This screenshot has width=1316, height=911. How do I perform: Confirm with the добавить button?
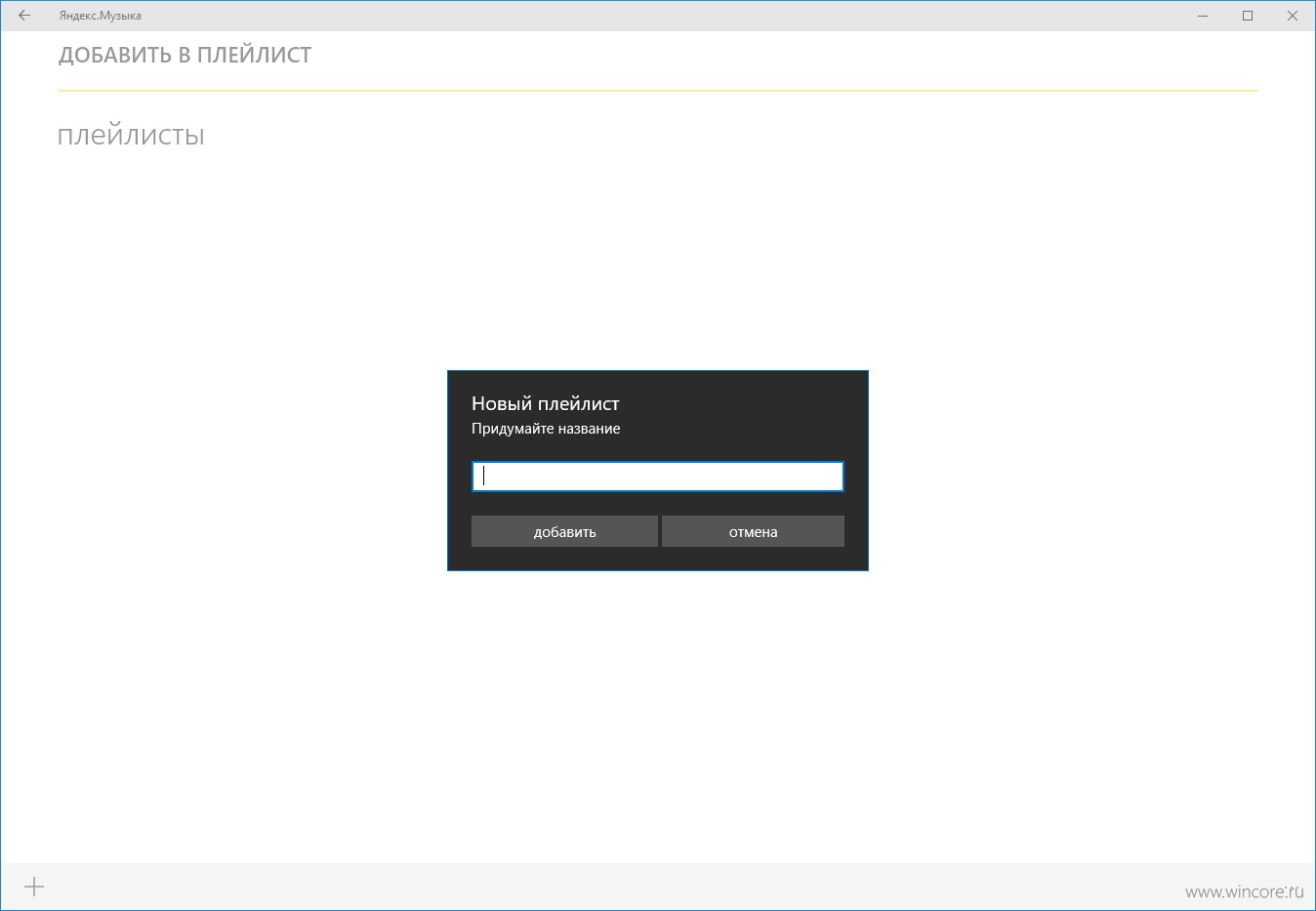coord(564,531)
